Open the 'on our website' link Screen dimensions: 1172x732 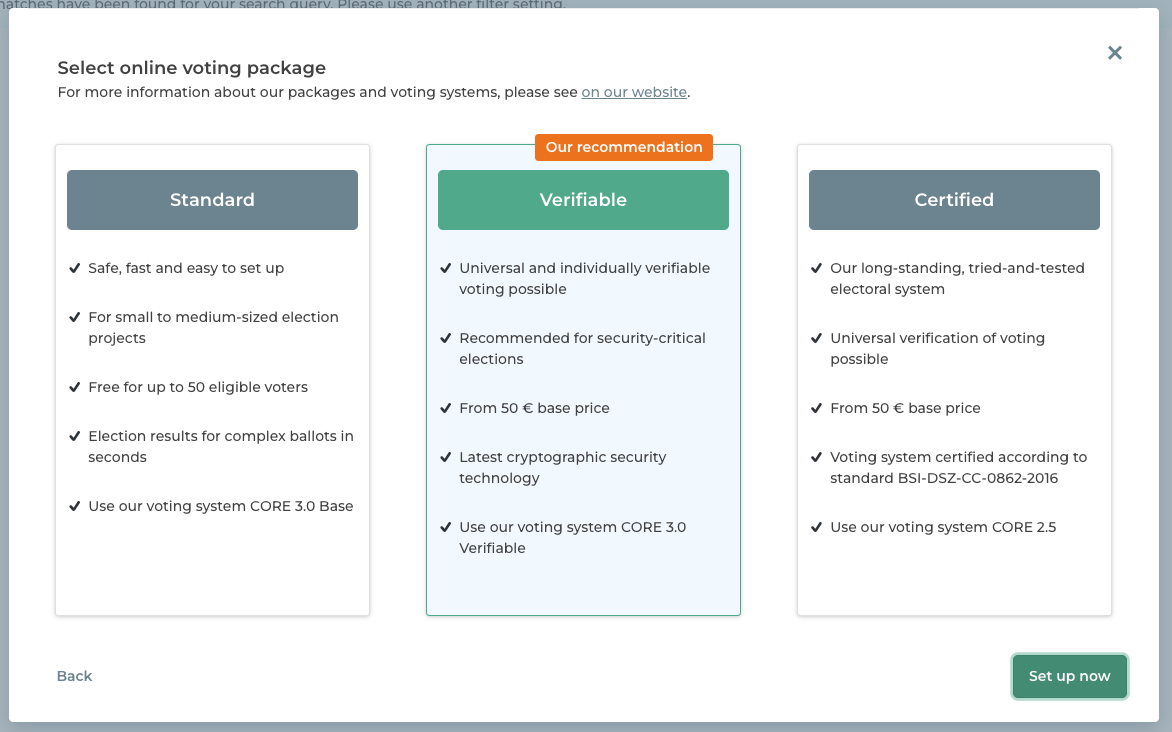tap(634, 91)
